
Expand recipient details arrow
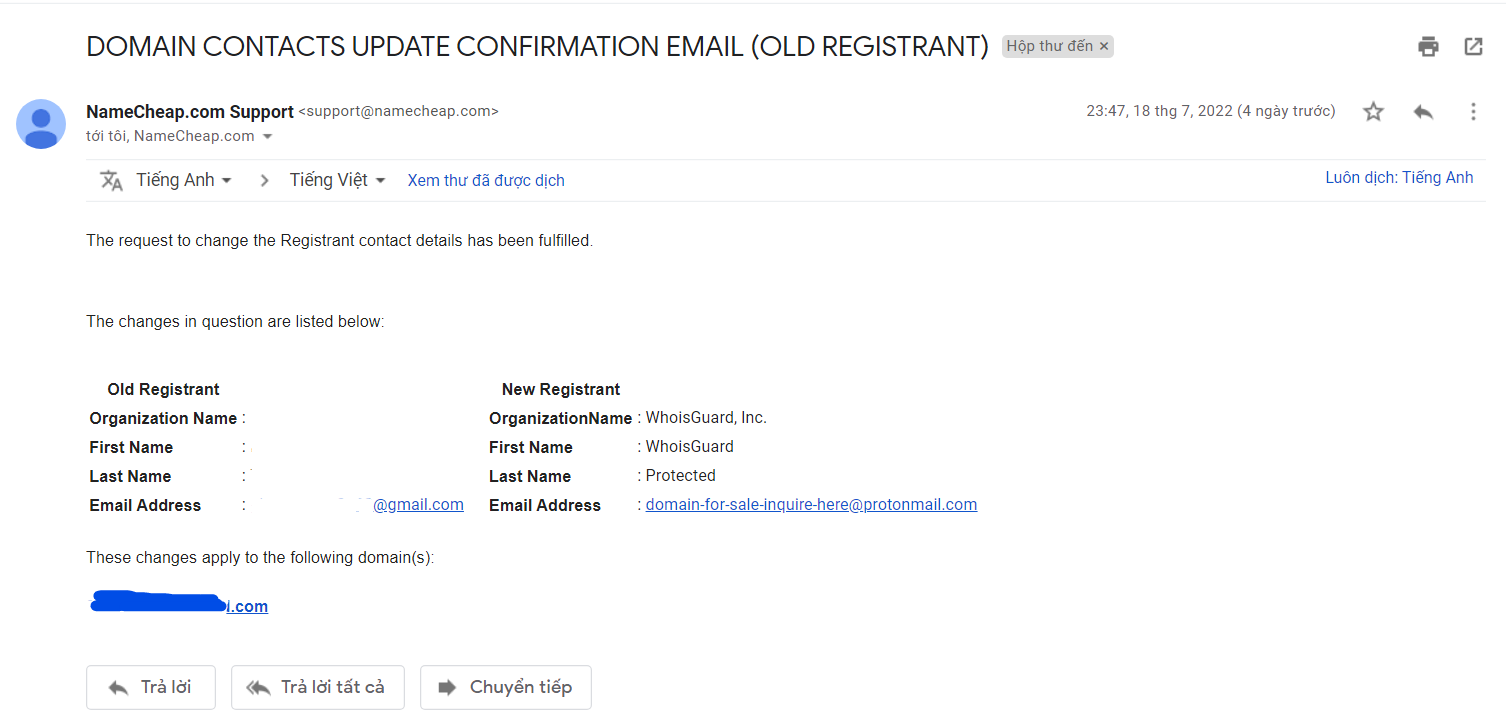coord(268,137)
